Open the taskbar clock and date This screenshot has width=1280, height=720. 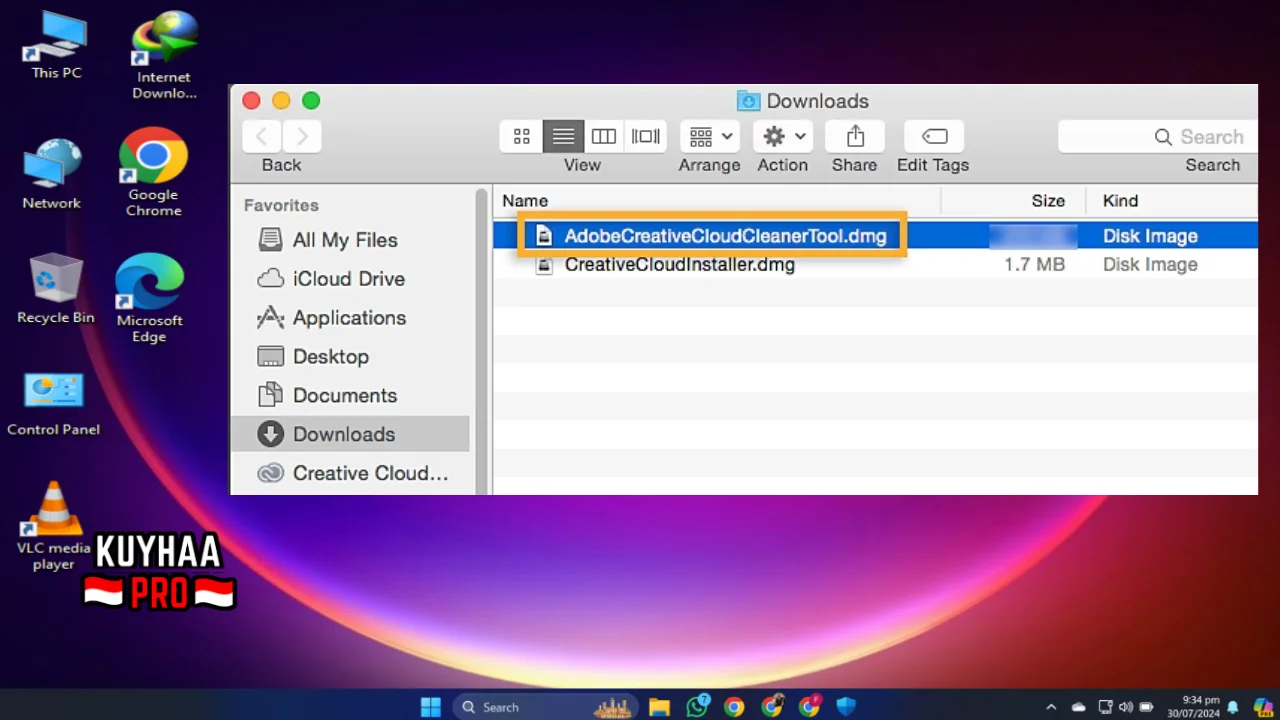click(x=1194, y=707)
